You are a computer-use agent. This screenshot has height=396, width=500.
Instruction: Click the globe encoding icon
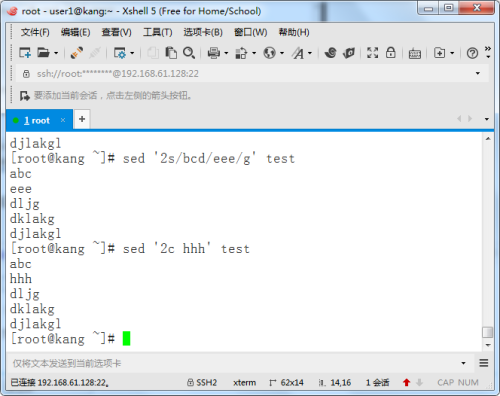tap(269, 53)
